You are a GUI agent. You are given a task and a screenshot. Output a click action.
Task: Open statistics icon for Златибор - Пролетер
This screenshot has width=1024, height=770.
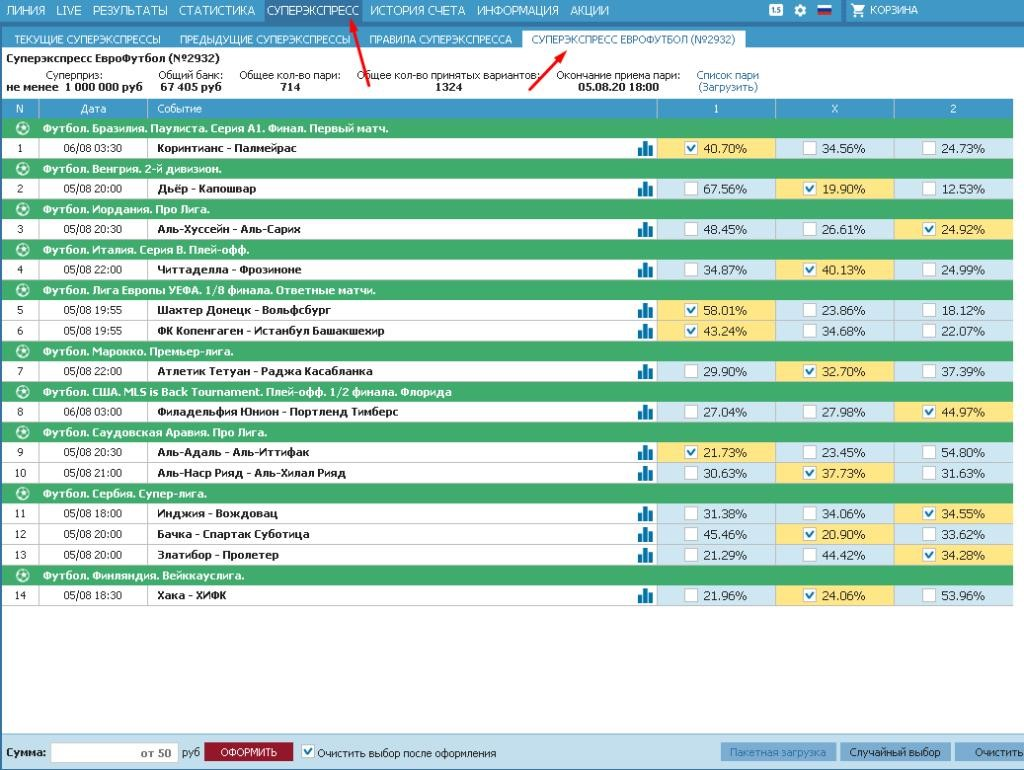click(645, 555)
